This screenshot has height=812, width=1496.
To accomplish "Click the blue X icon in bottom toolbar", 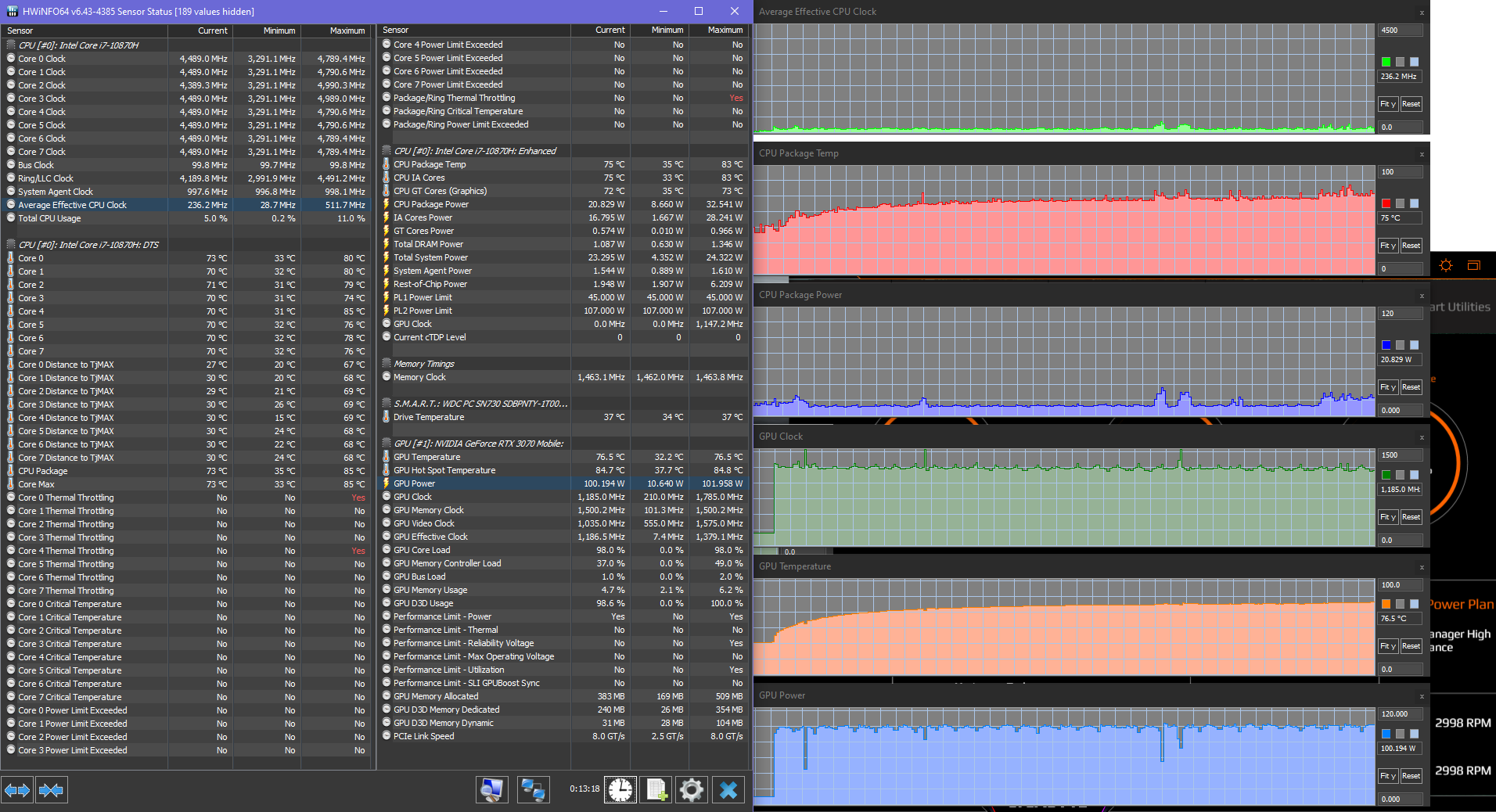I will 728,790.
